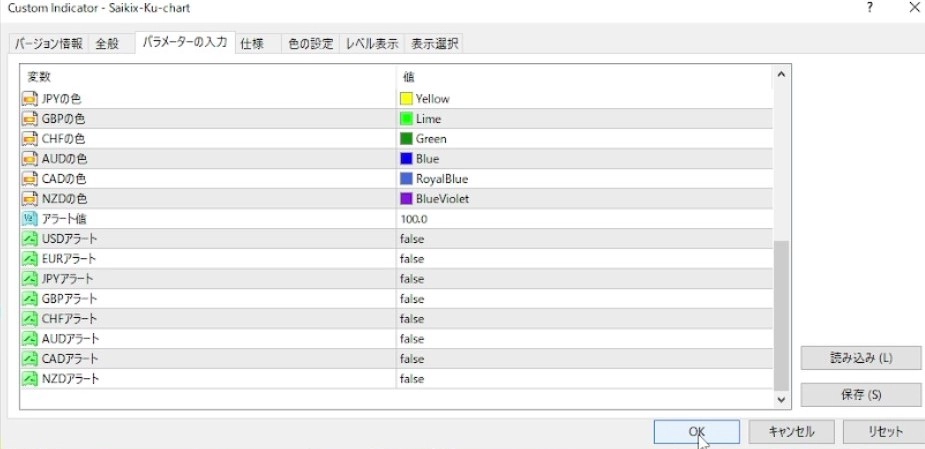This screenshot has height=449, width=925.
Task: Click the scrollbar up arrow in parameter list
Action: pyautogui.click(x=781, y=74)
